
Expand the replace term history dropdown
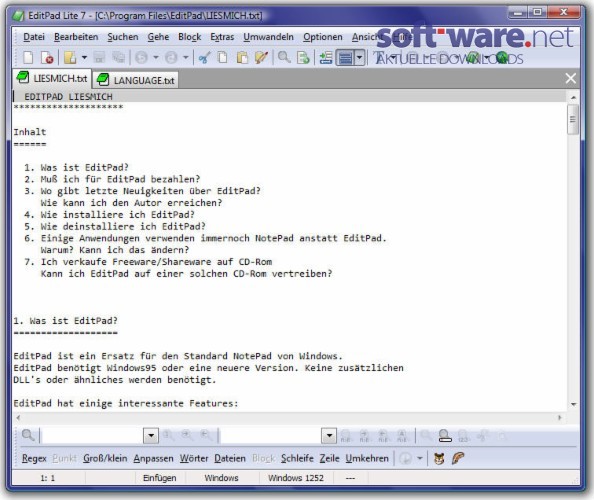329,436
